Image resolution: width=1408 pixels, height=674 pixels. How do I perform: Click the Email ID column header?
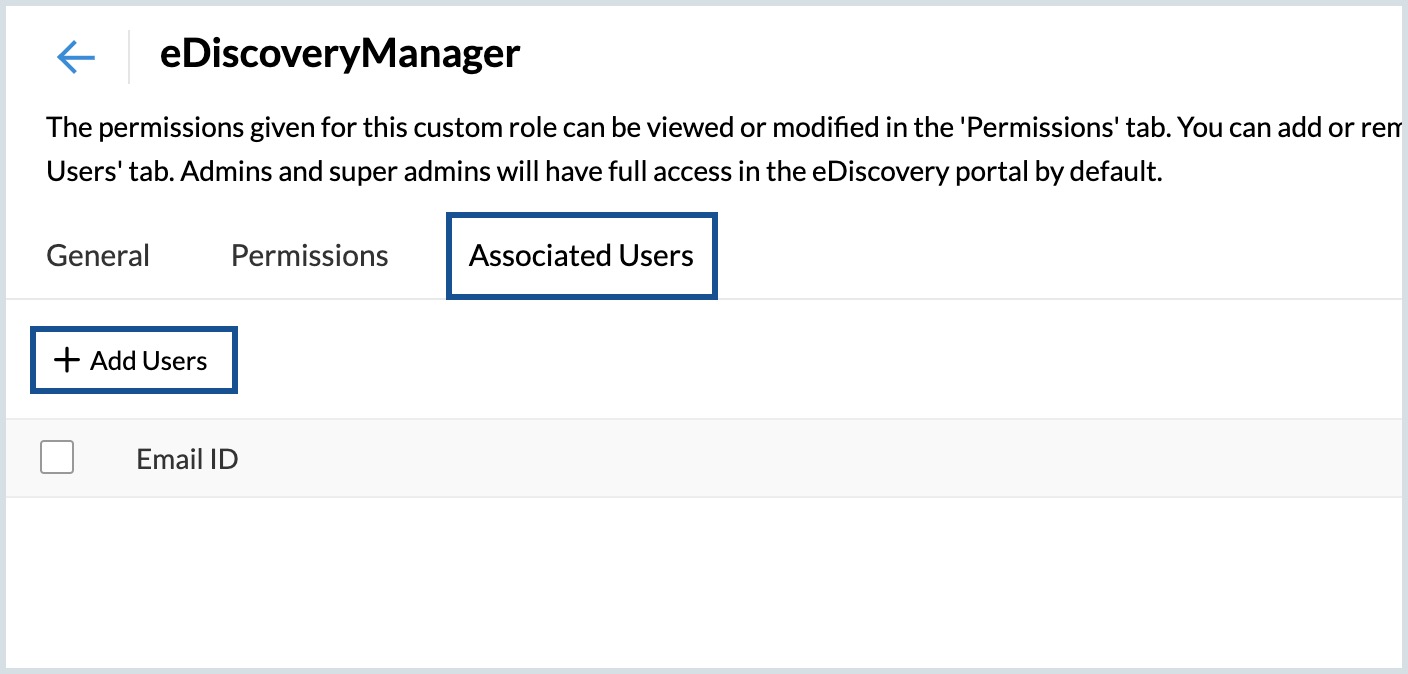[x=186, y=458]
